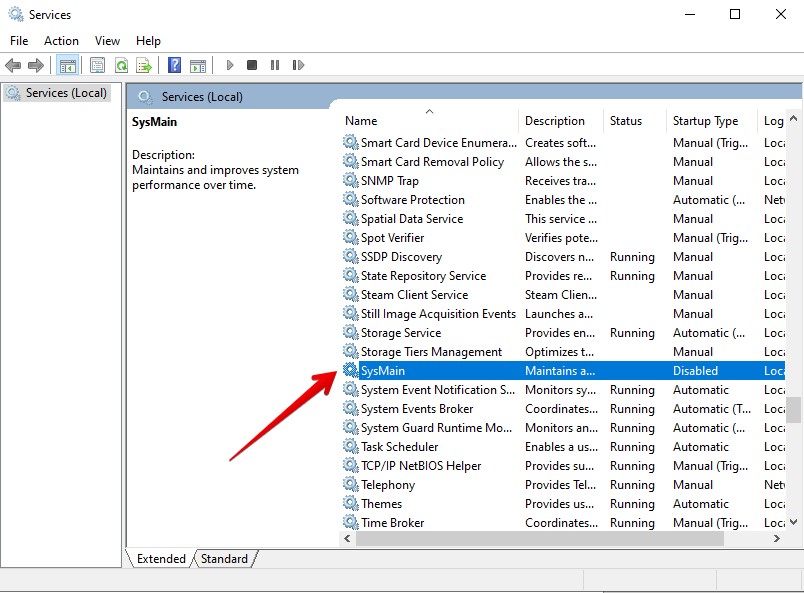Click the gear icon beside Storage Service

coord(351,332)
